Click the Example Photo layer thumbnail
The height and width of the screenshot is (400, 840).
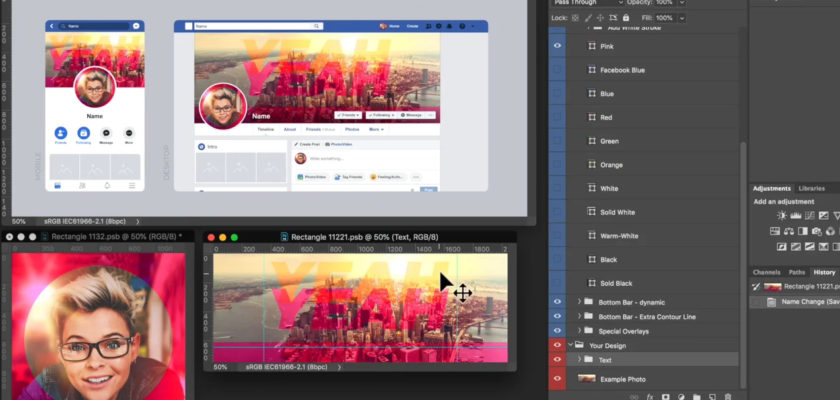pos(587,379)
